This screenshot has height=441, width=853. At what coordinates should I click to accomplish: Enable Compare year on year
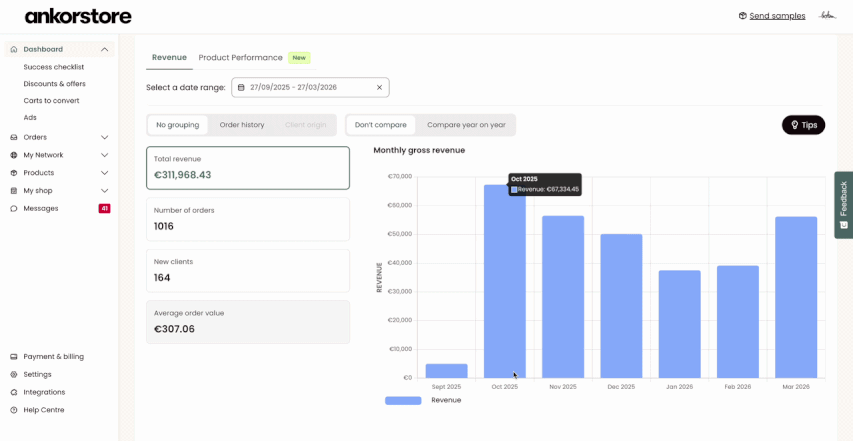point(466,125)
